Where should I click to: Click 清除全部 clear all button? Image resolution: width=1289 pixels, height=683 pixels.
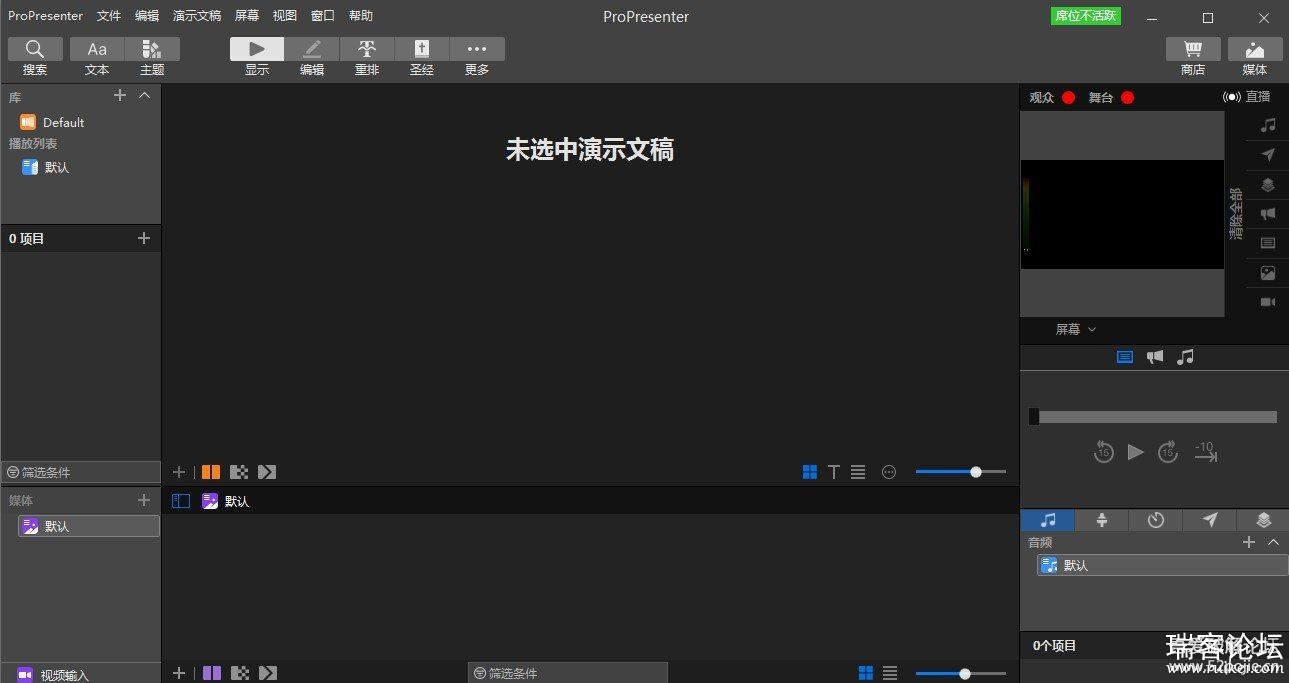pos(1236,213)
